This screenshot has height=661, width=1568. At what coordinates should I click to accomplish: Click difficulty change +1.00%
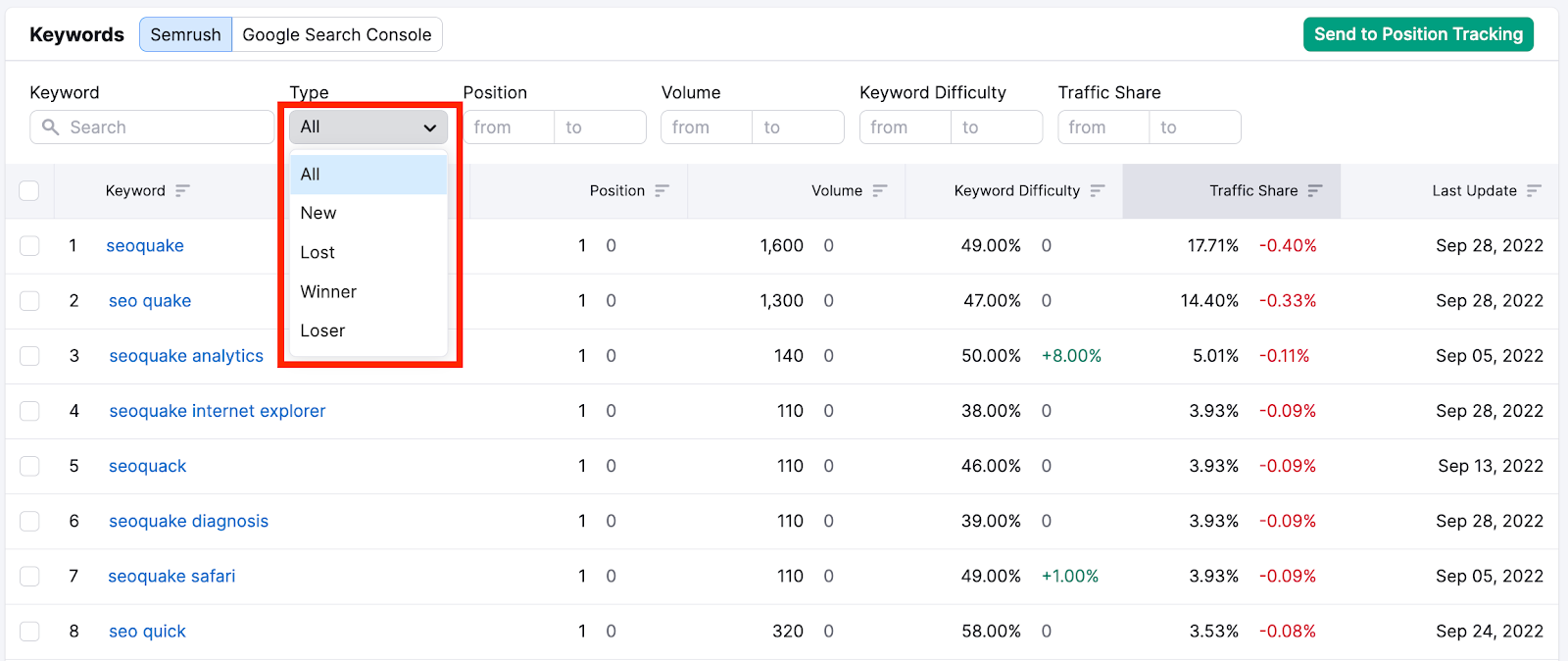(x=1070, y=576)
